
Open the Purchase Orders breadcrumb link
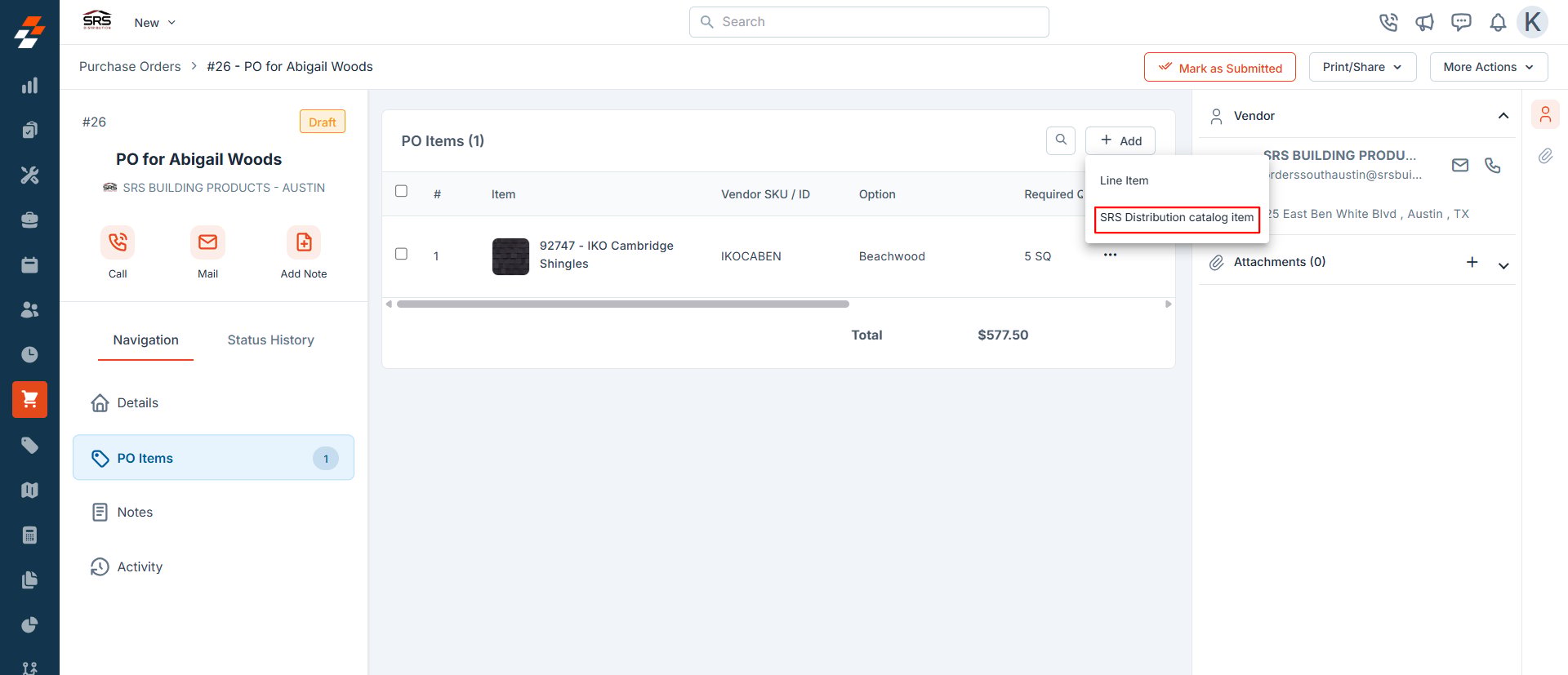tap(130, 67)
